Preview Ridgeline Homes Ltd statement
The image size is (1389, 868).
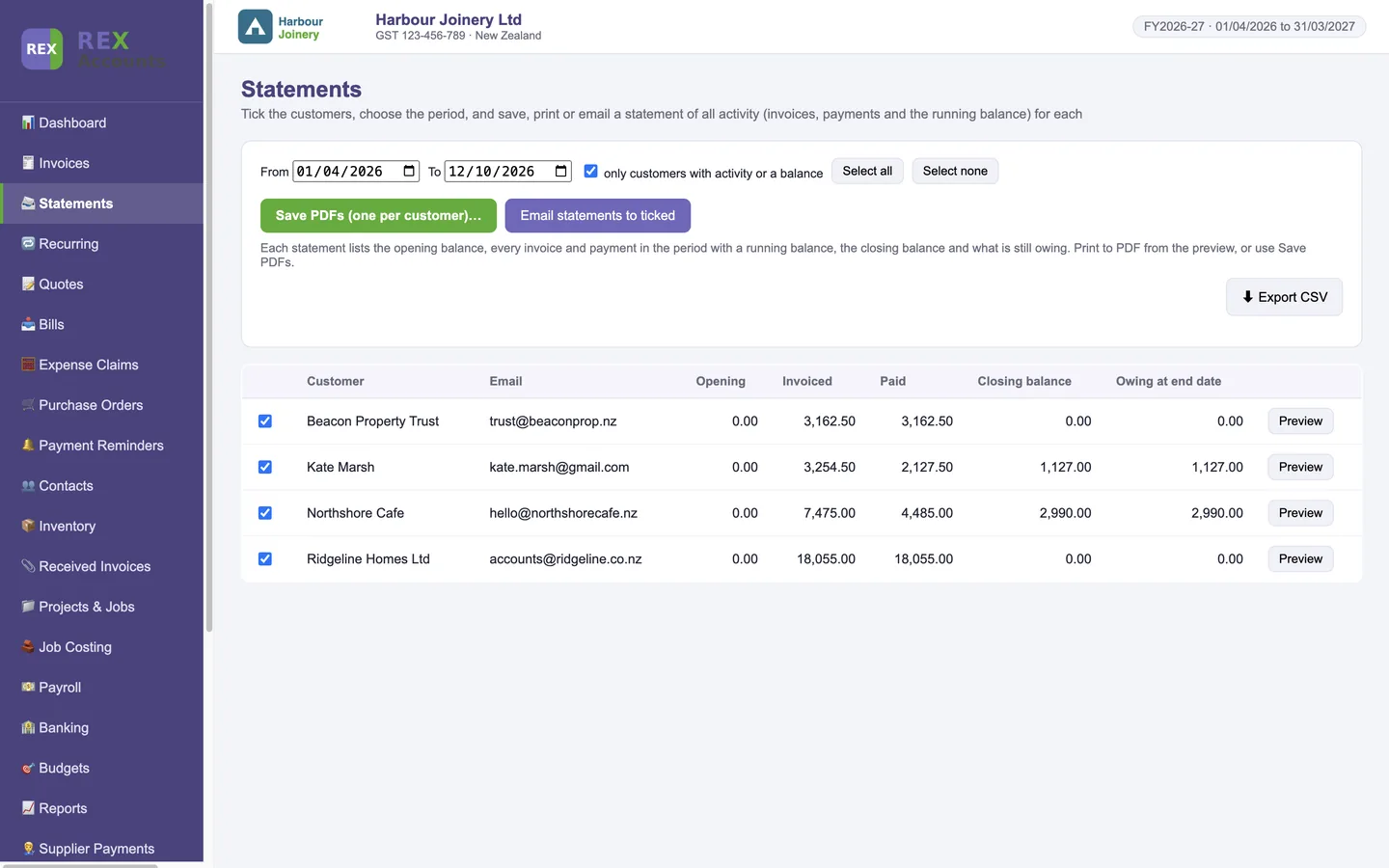(x=1300, y=559)
